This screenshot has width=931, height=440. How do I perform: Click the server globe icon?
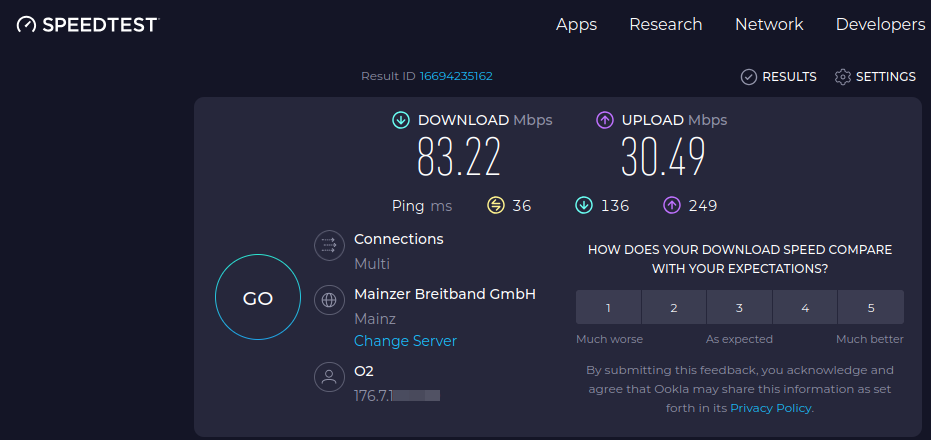[328, 299]
